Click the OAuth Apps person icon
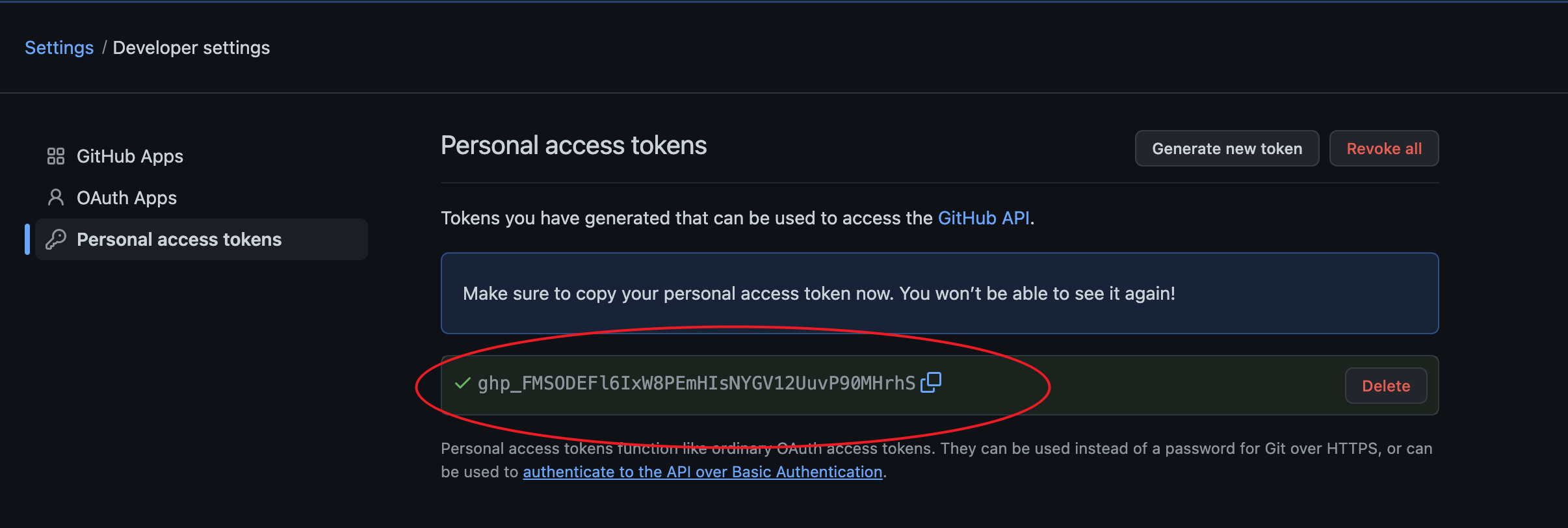The width and height of the screenshot is (1568, 528). click(56, 198)
